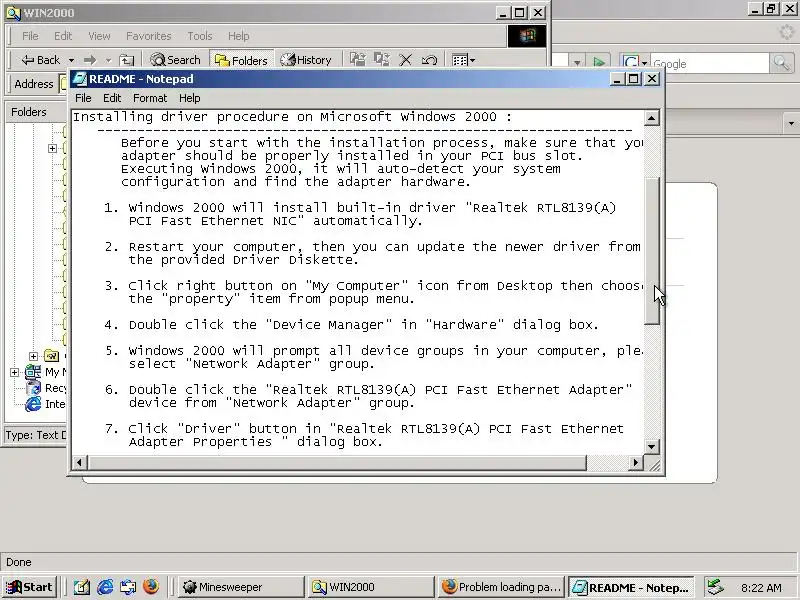The image size is (800, 600).
Task: Open Notepad's Format menu
Action: tap(150, 98)
